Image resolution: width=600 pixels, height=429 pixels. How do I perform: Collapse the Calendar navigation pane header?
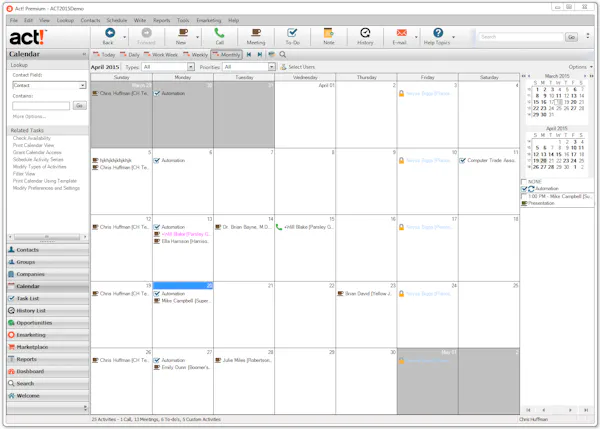coord(84,54)
